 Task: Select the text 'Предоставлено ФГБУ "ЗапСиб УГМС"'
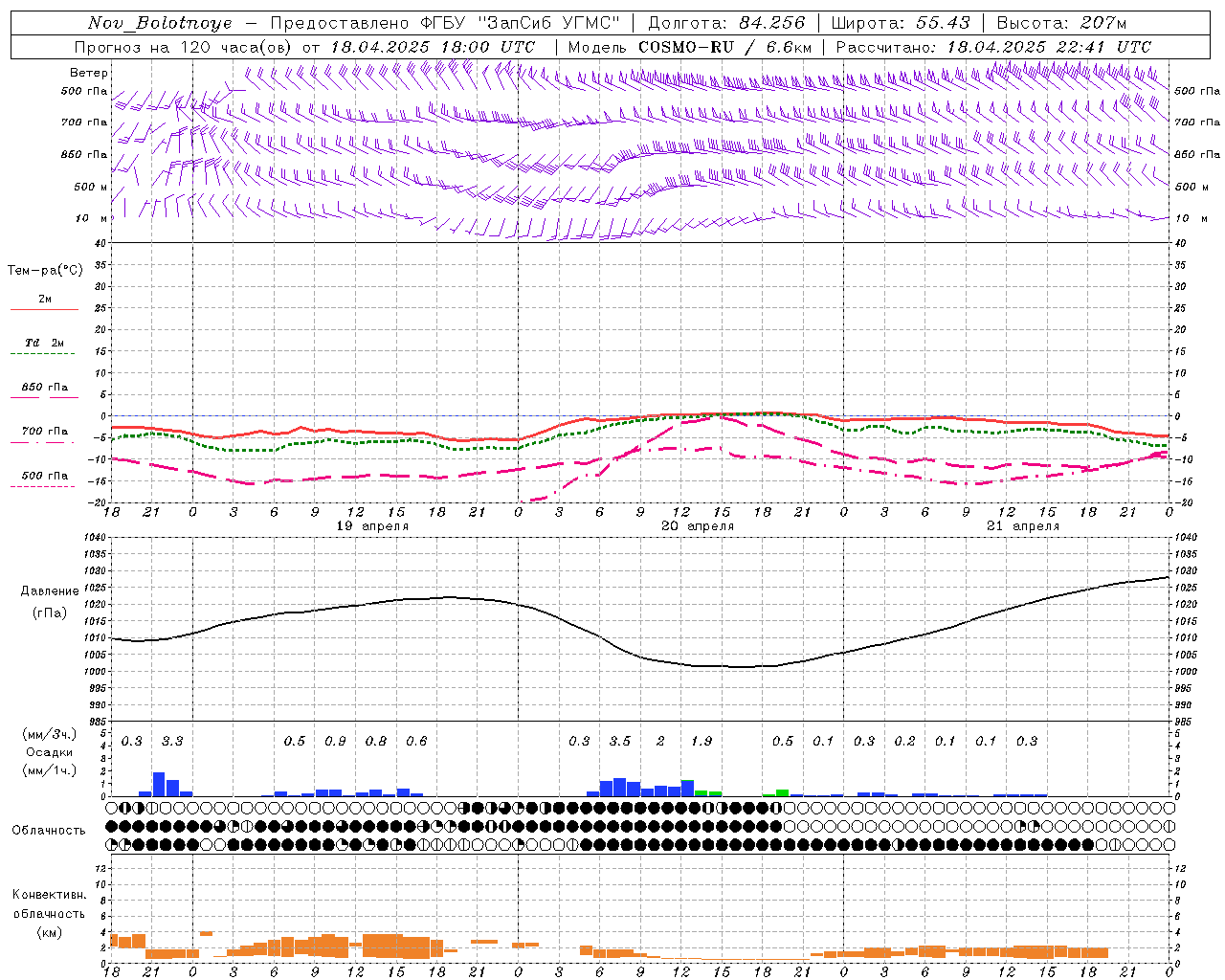(x=445, y=23)
